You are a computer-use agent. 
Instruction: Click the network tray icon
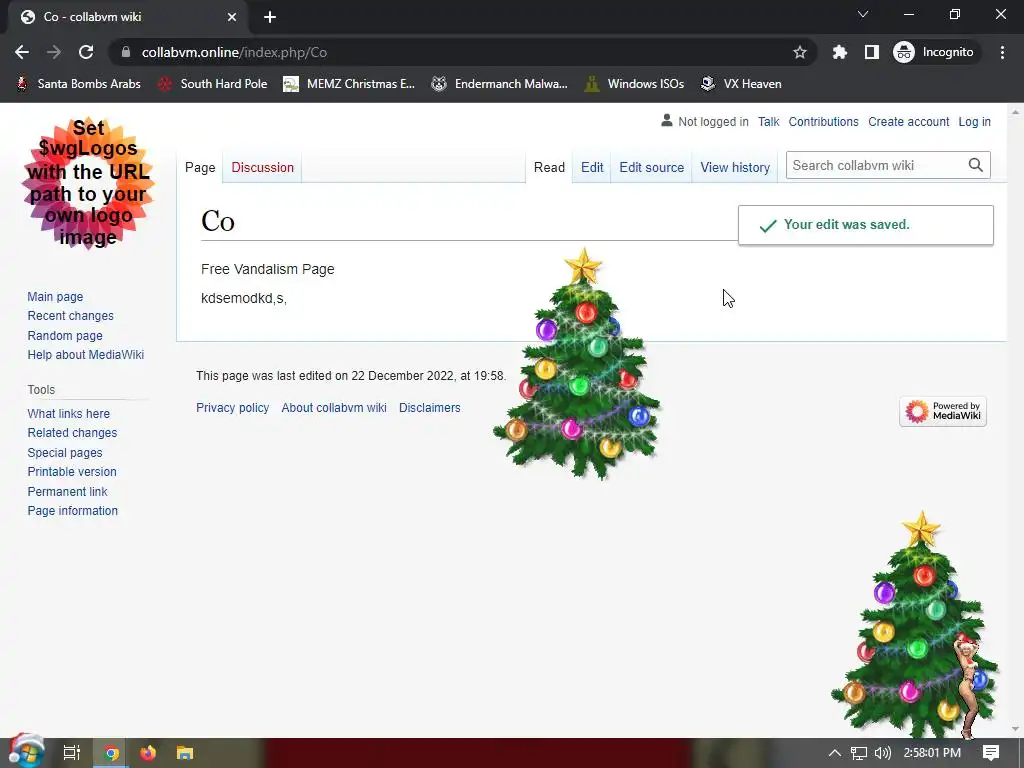coord(859,753)
